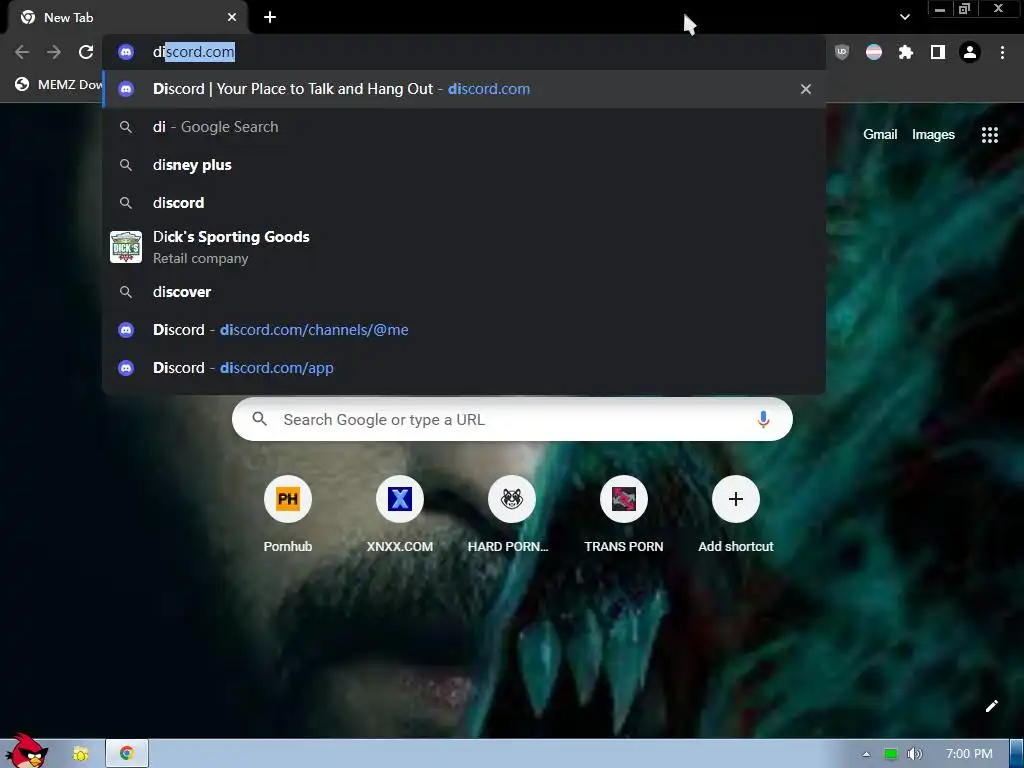Go back with the left arrow button

coord(22,52)
